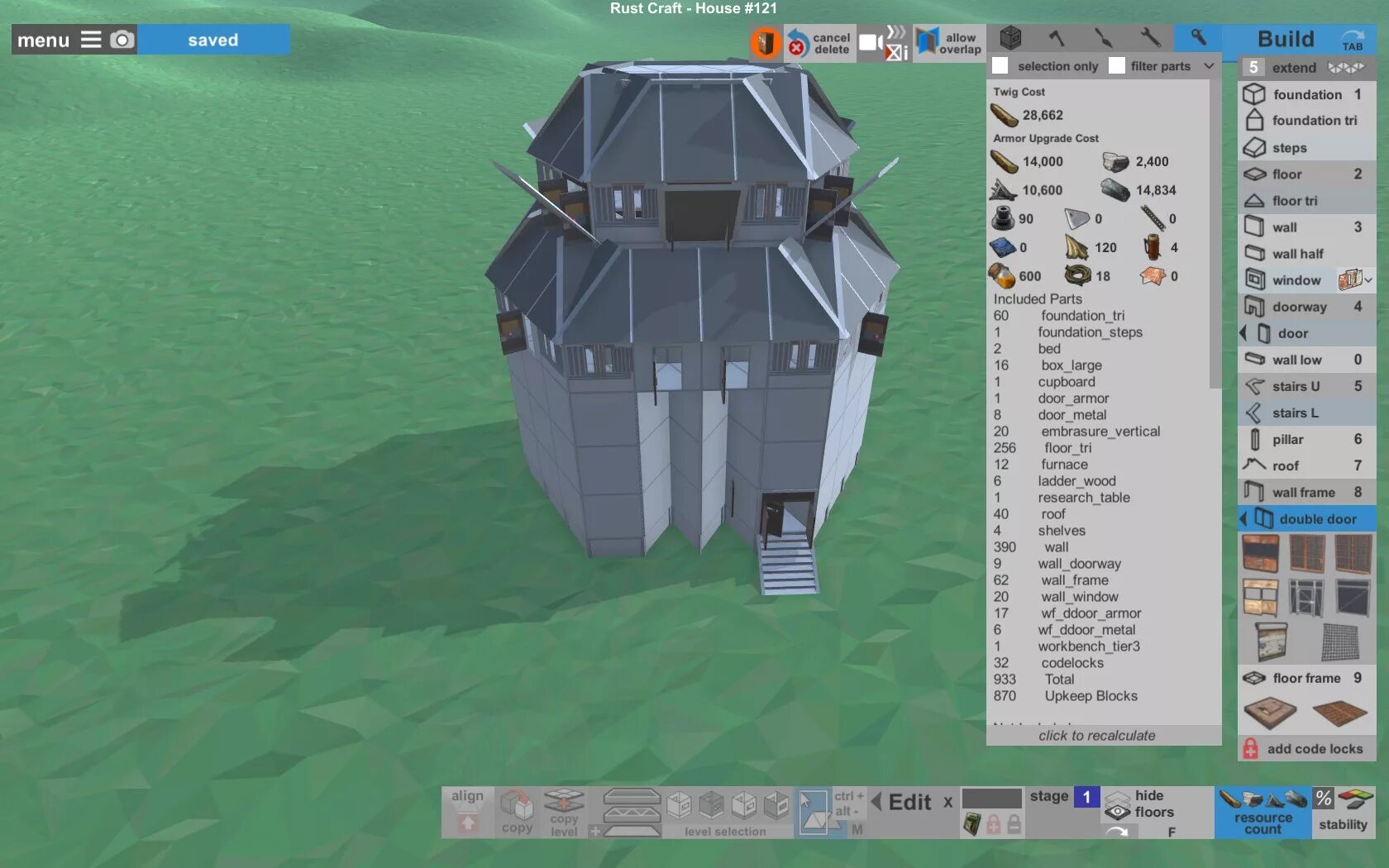Image resolution: width=1389 pixels, height=868 pixels.
Task: Select wall frame build part
Action: [x=1307, y=492]
